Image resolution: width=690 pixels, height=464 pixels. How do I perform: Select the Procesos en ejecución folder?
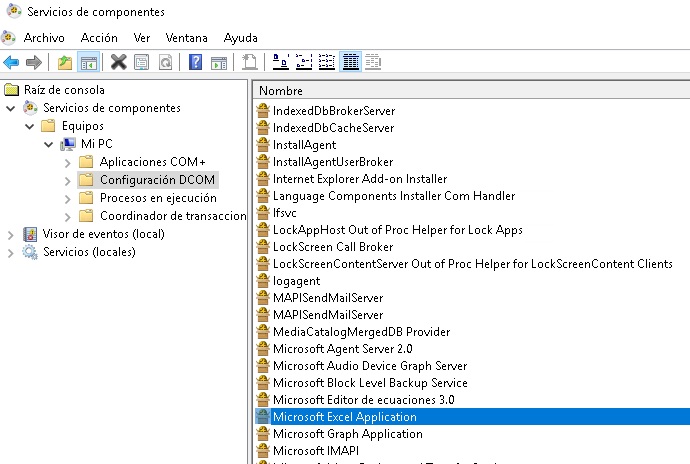point(158,198)
